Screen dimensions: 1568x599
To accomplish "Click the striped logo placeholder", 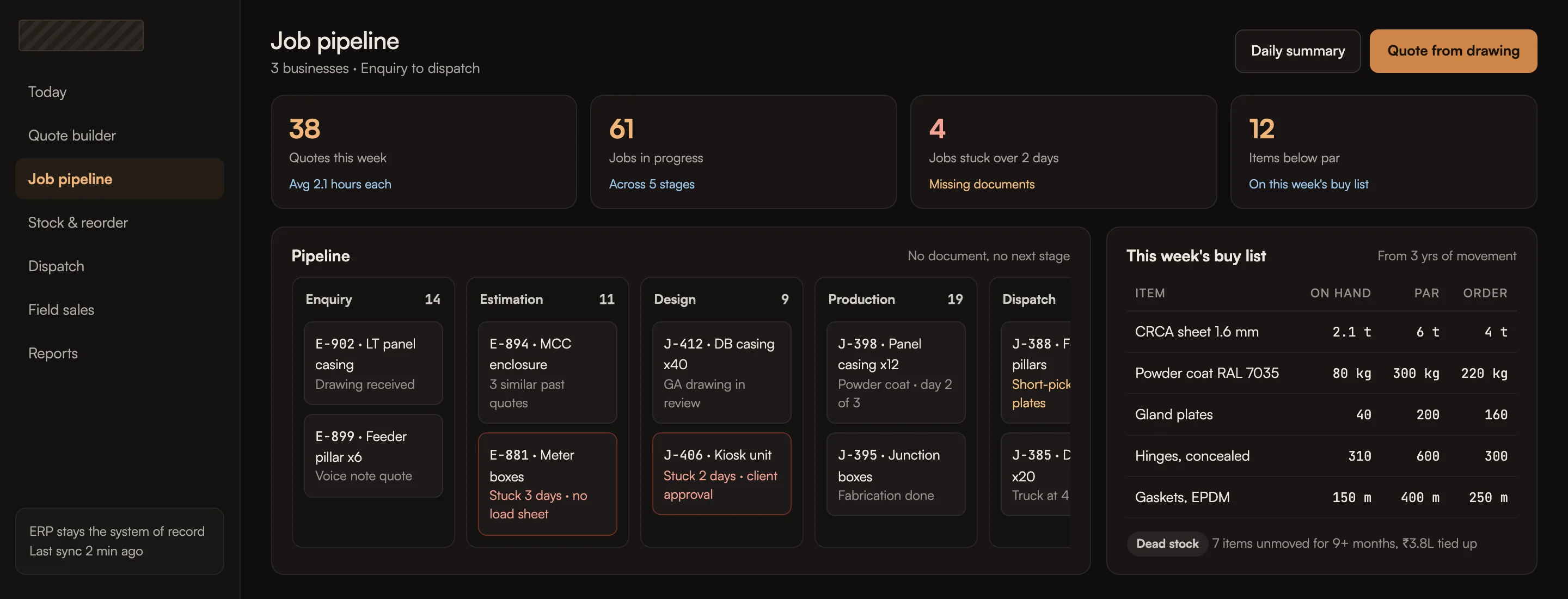I will [x=81, y=35].
